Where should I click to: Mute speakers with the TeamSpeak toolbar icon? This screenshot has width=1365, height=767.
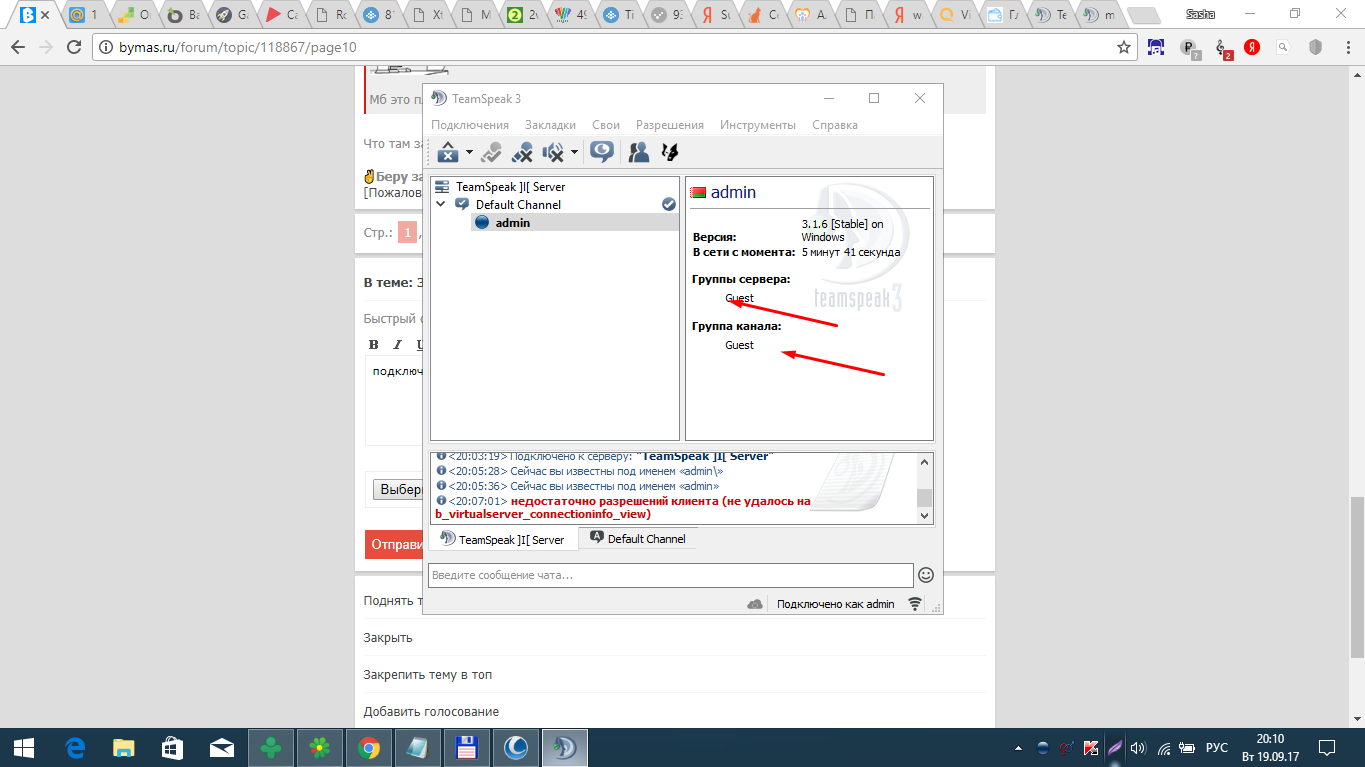click(553, 152)
